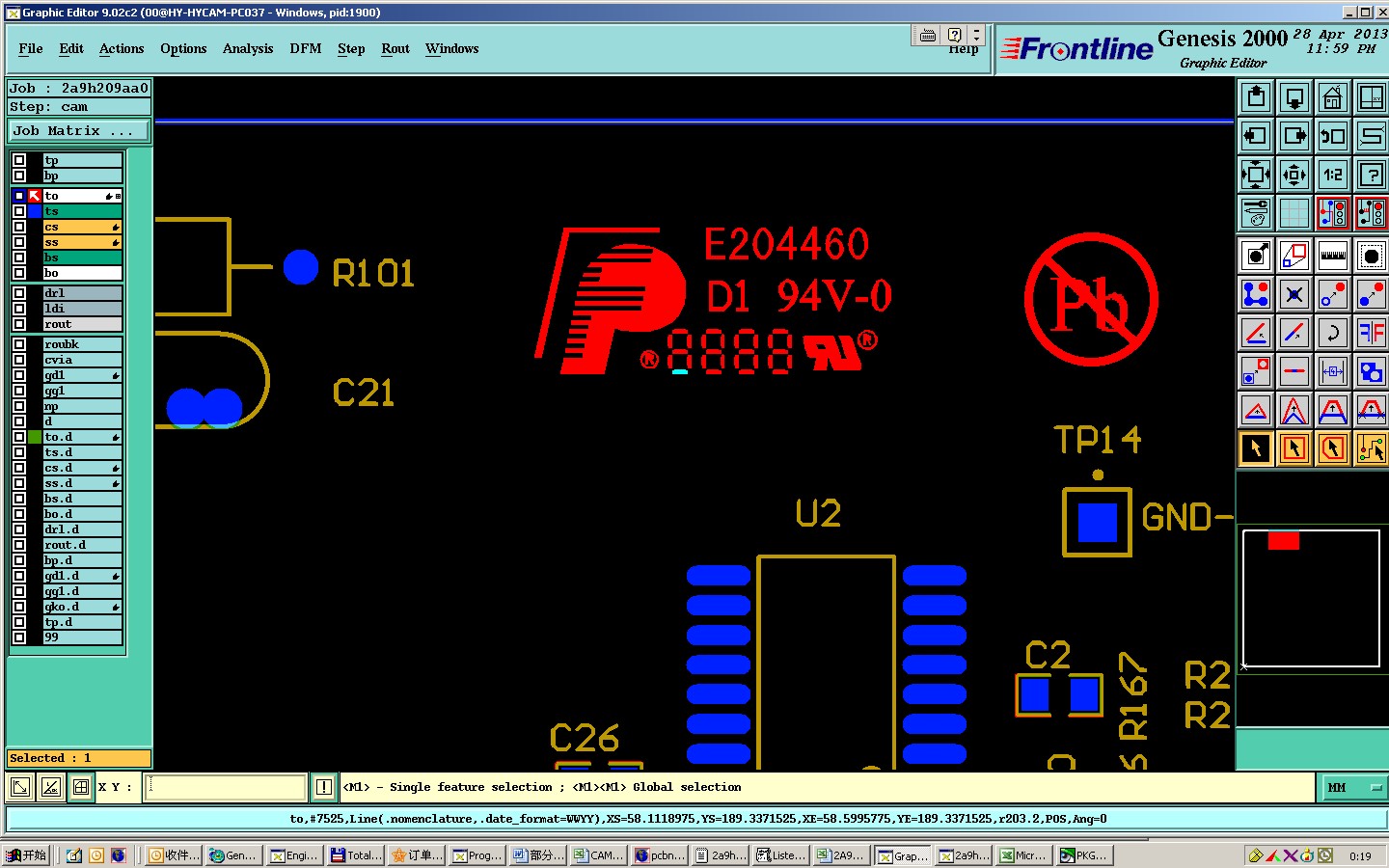Zoom in with the expanding-arrows icon
The height and width of the screenshot is (868, 1389).
(1256, 175)
